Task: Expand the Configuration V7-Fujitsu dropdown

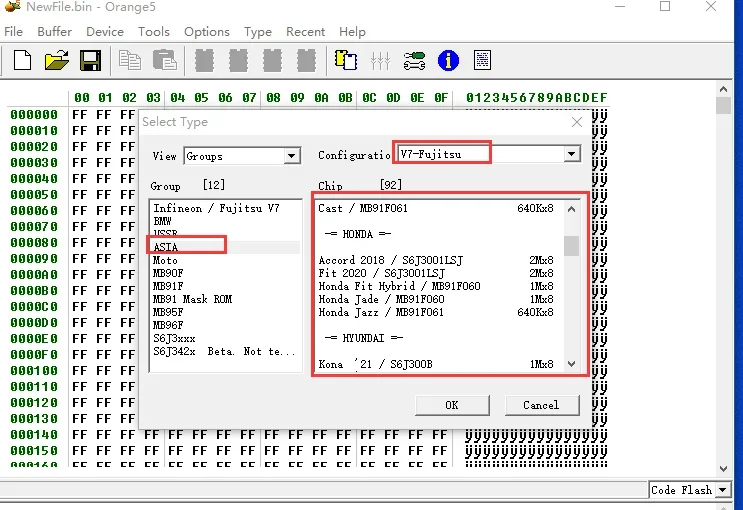Action: 571,154
